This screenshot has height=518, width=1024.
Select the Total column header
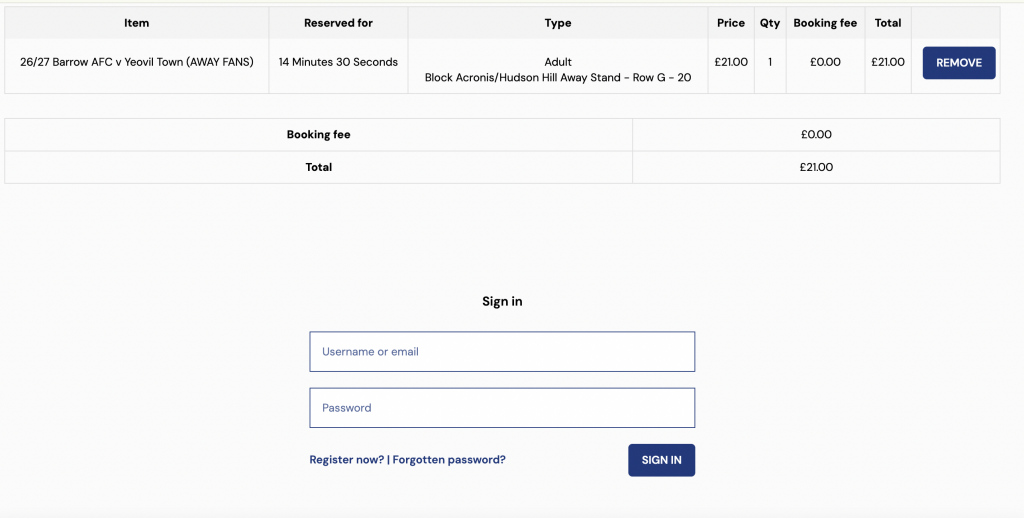[x=888, y=23]
